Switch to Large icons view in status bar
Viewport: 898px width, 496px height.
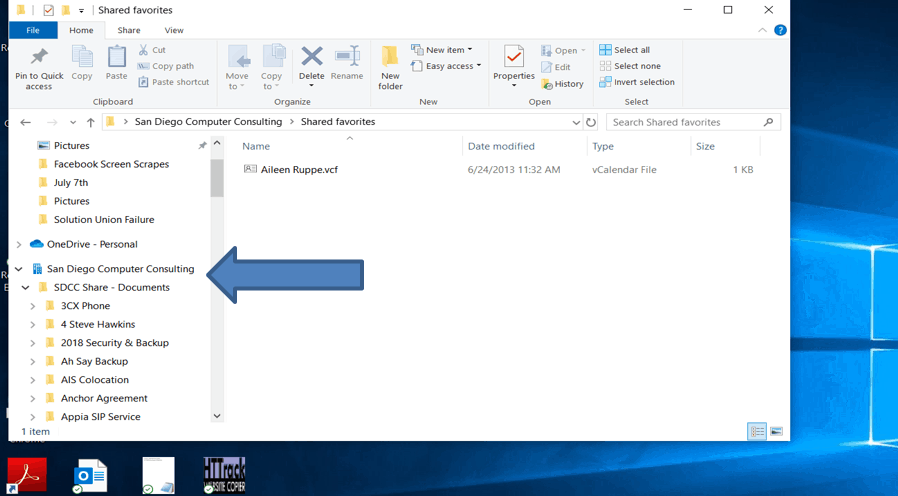tap(776, 431)
